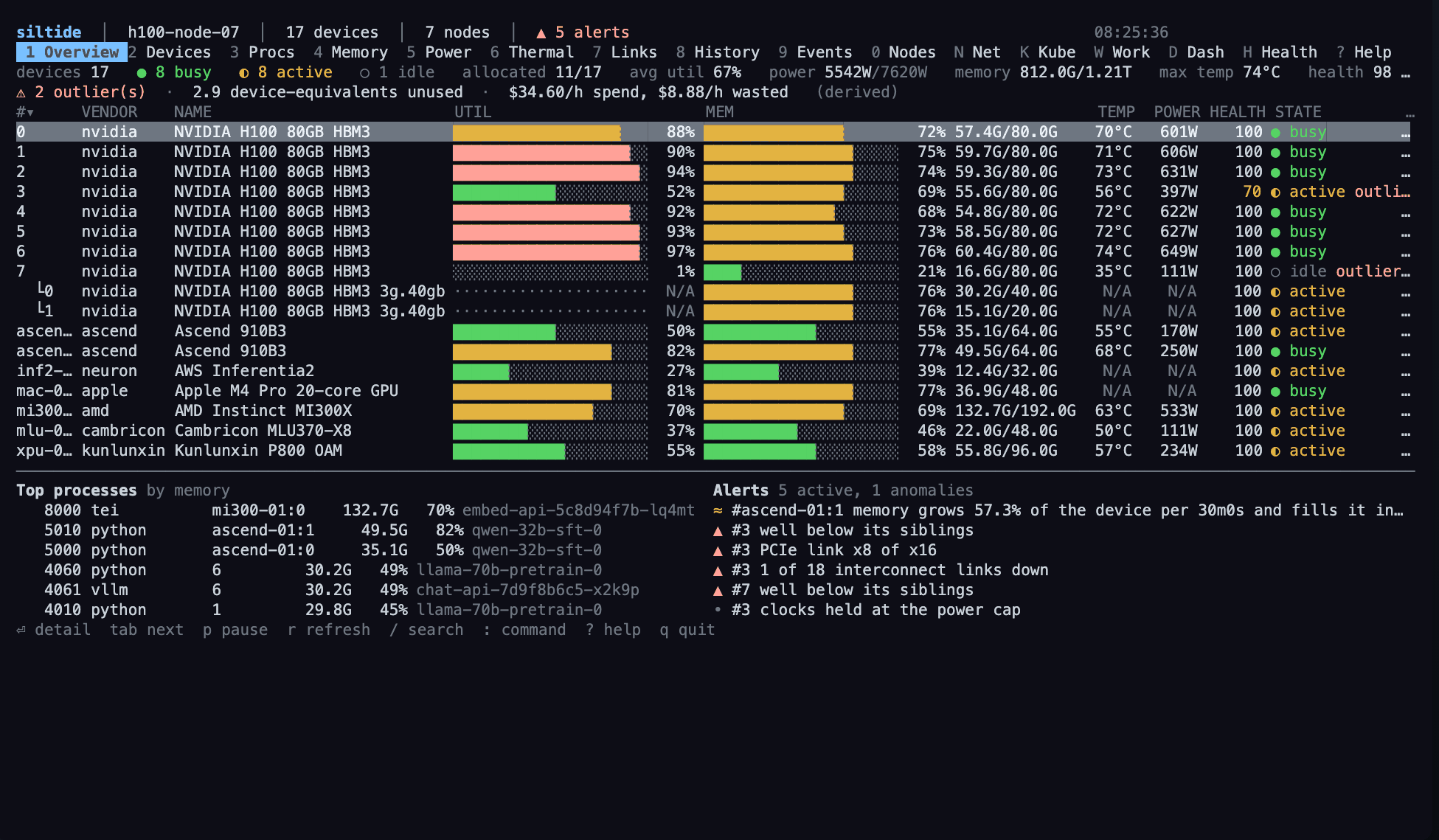Viewport: 1439px width, 840px height.
Task: Click the MEM bar of Kunlunxin P800 row
Action: pos(801,451)
